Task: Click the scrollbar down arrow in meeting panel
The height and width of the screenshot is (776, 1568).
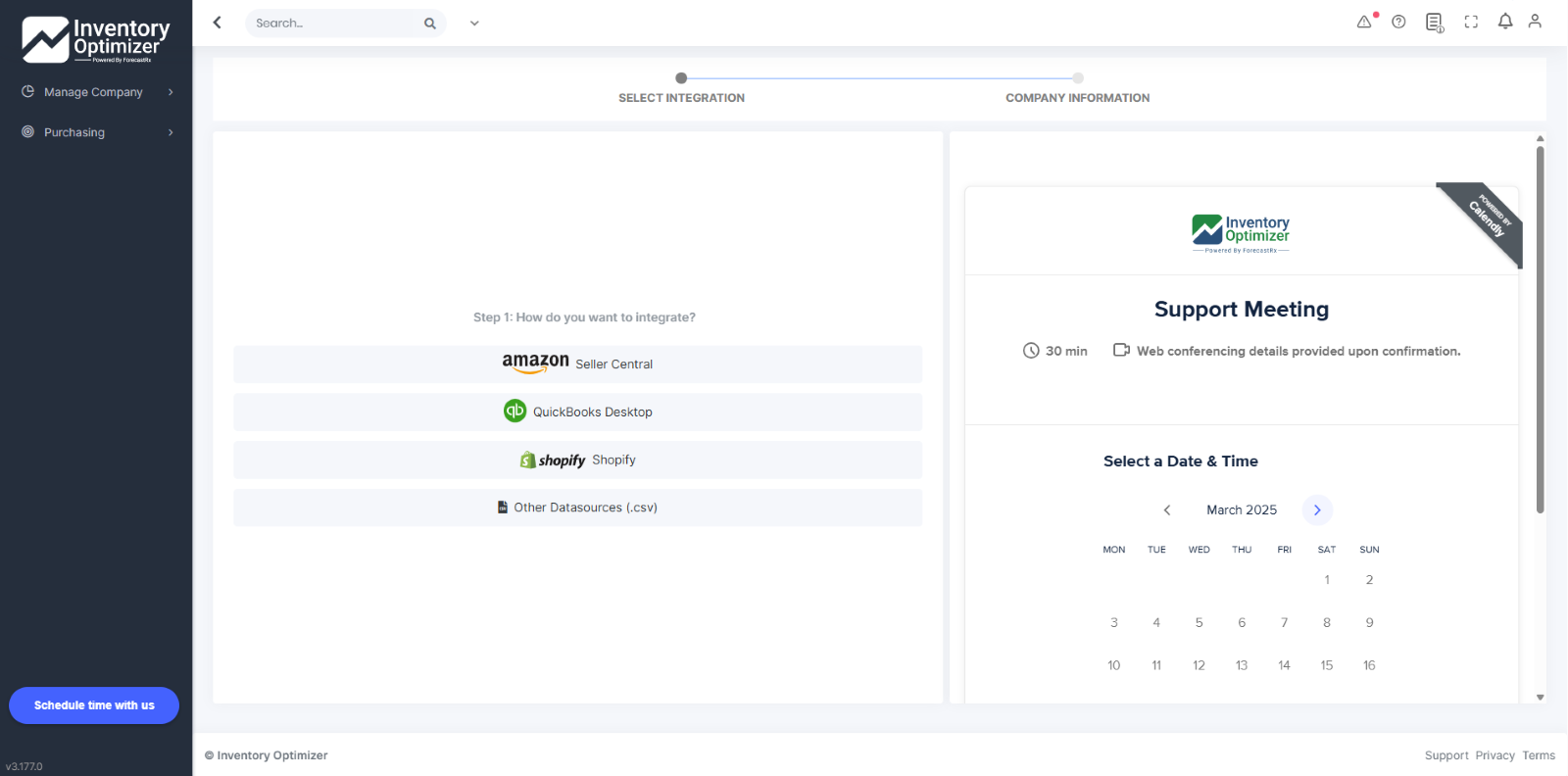Action: pos(1540,698)
